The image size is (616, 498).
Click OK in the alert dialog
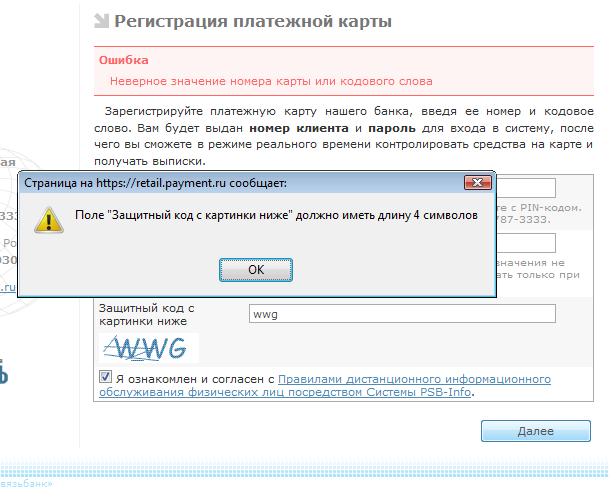(x=255, y=270)
